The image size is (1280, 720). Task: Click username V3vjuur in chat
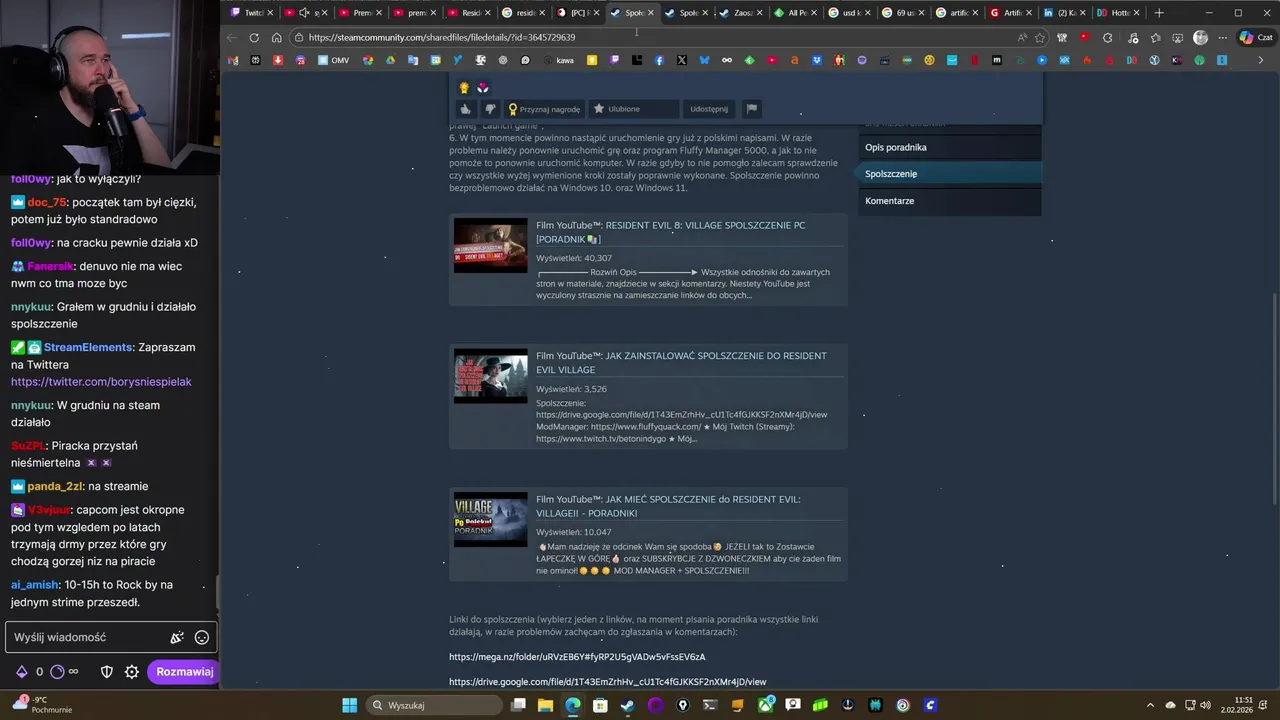click(49, 510)
